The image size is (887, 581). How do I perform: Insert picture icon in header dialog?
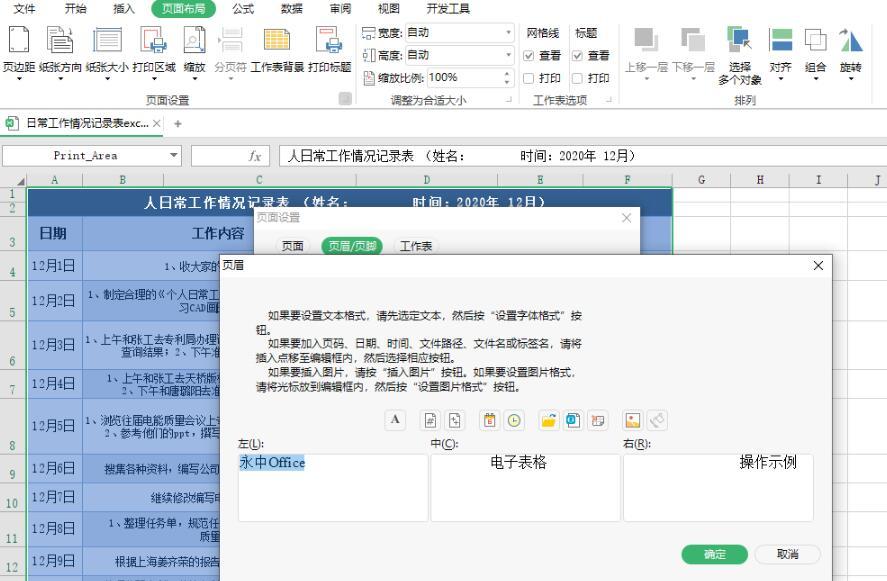click(632, 420)
